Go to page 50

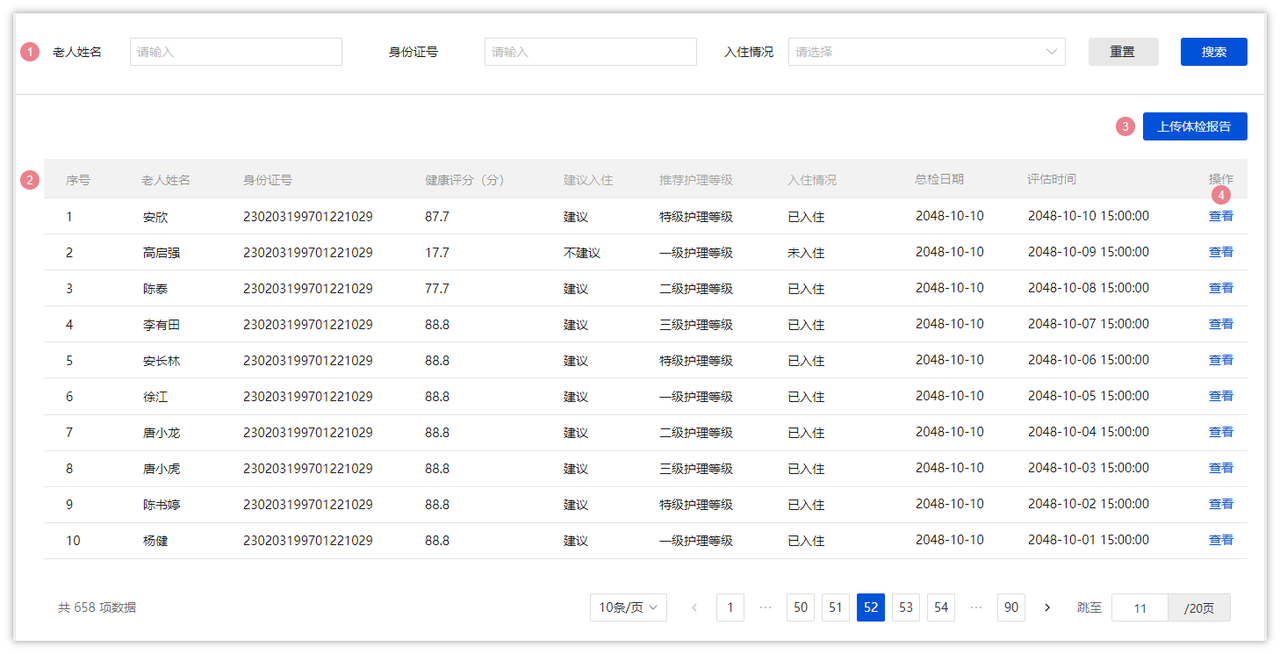(x=800, y=607)
